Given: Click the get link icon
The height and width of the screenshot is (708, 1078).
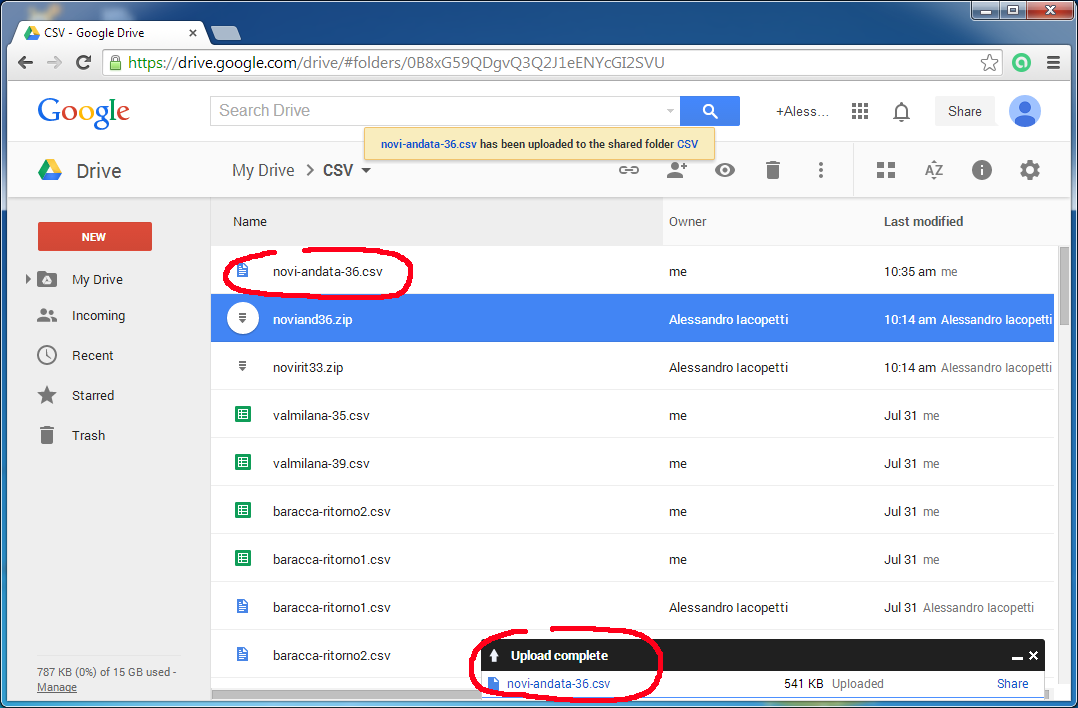Looking at the screenshot, I should [628, 170].
